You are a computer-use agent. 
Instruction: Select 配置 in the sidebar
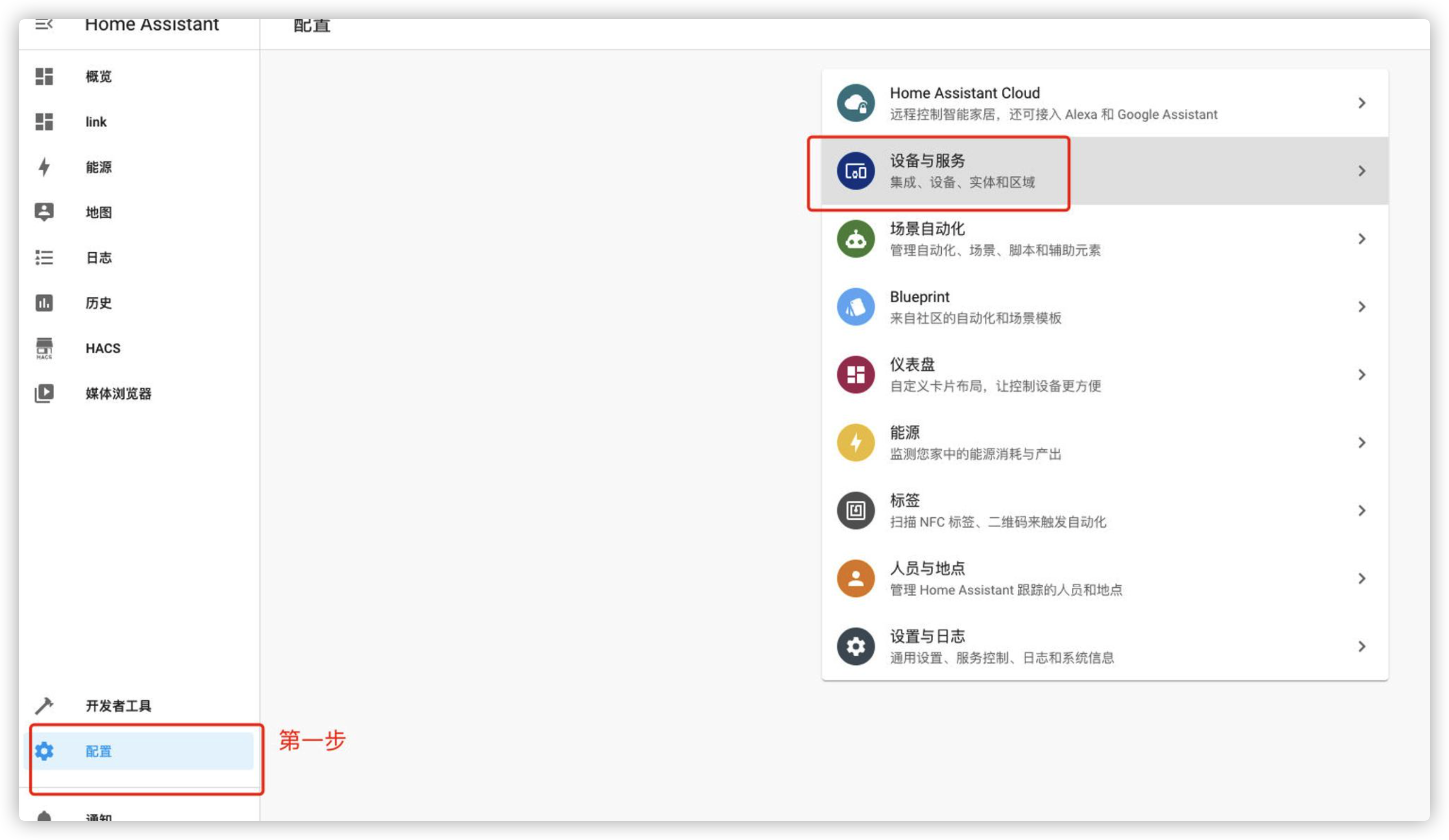click(138, 751)
